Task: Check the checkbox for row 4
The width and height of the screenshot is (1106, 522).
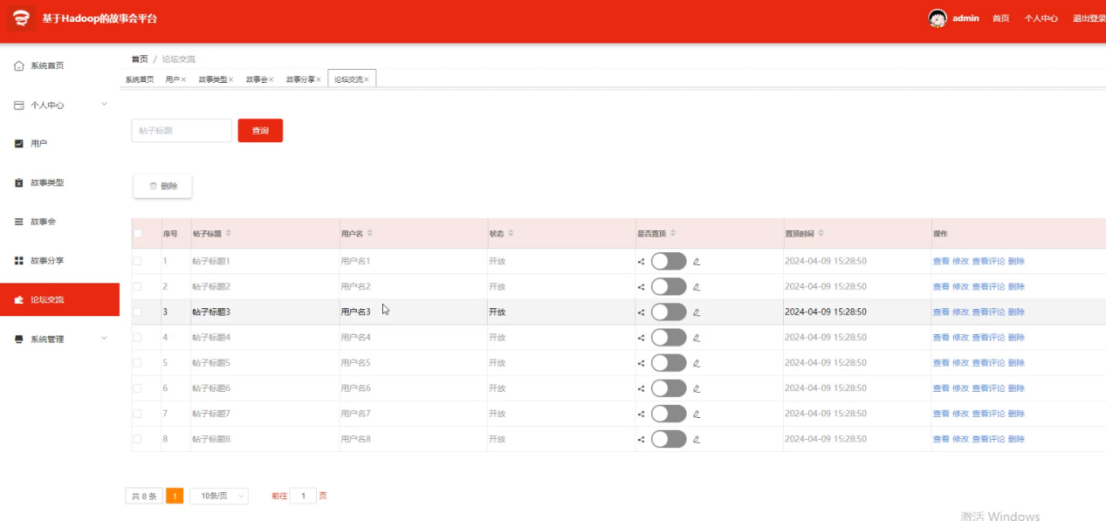Action: point(138,337)
